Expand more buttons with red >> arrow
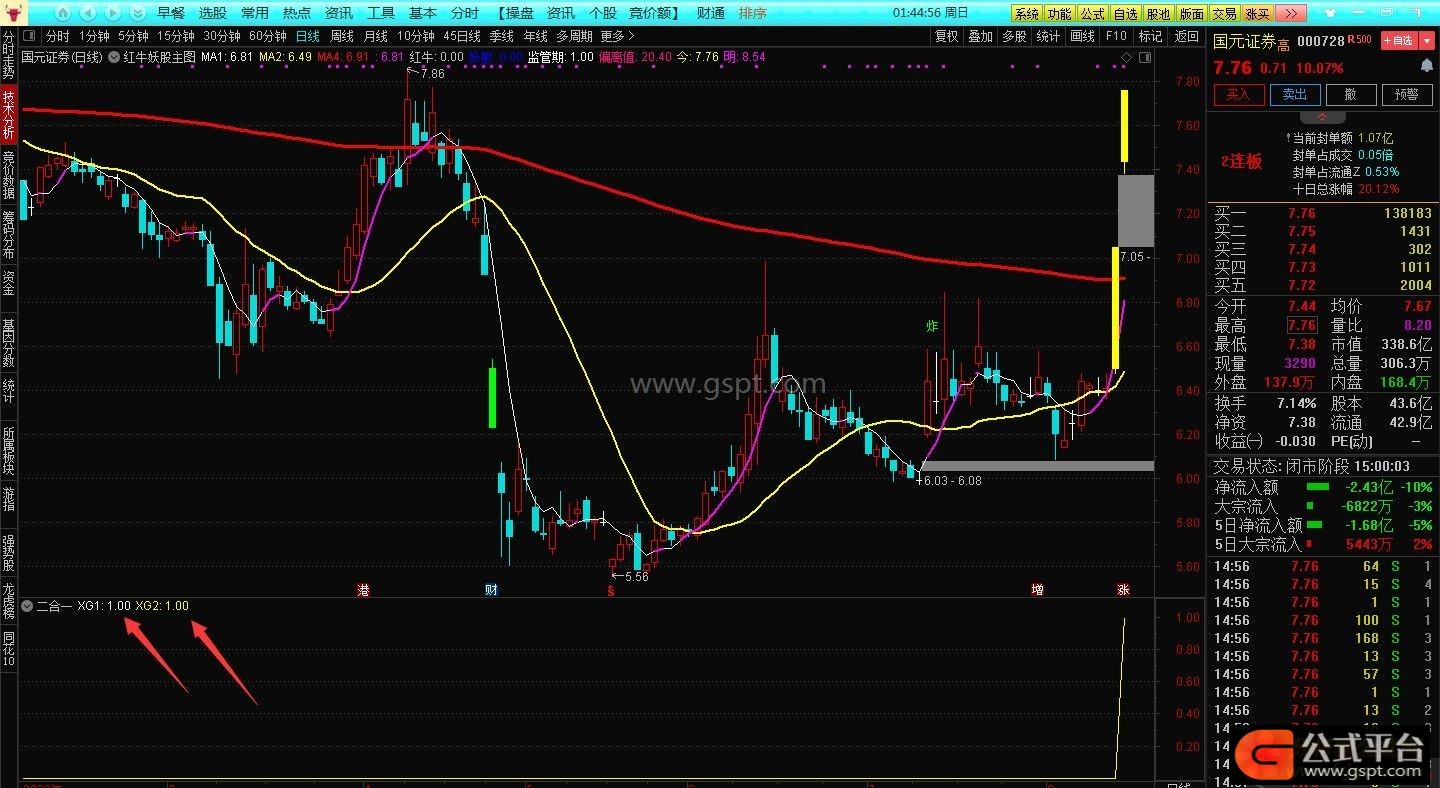The width and height of the screenshot is (1440, 788). coord(1291,13)
